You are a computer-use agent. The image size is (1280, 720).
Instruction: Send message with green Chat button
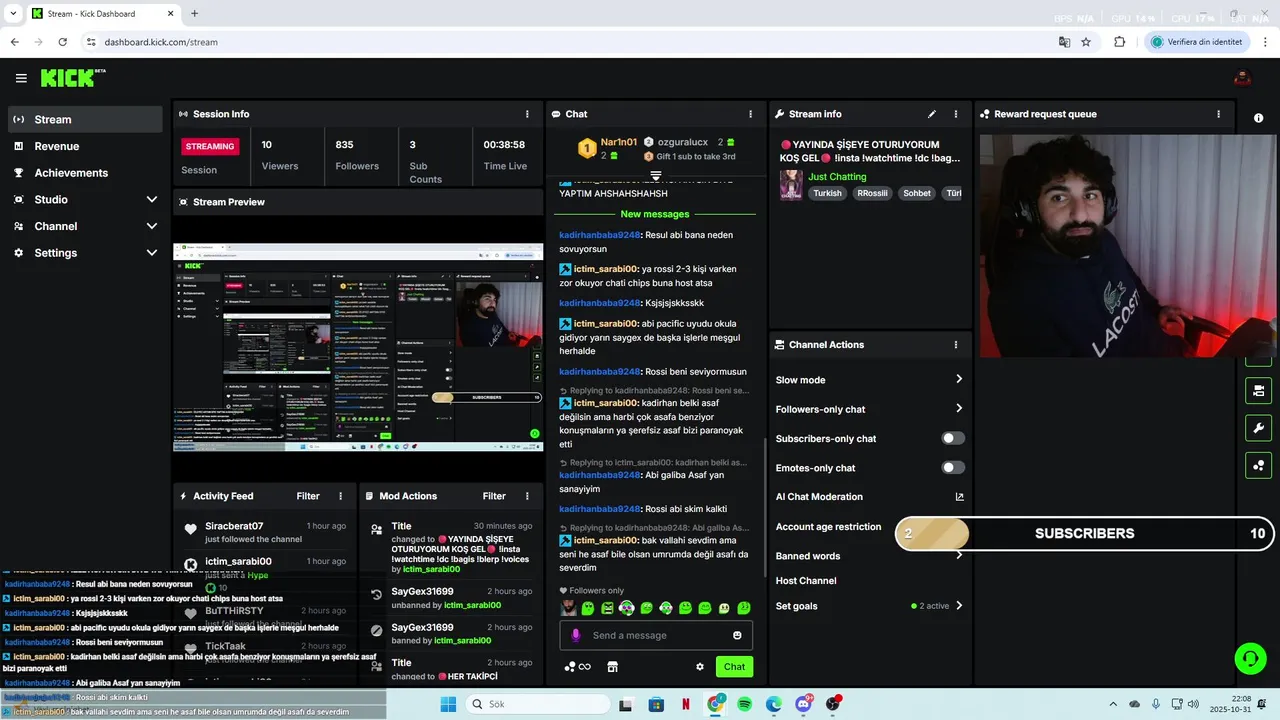pyautogui.click(x=734, y=667)
